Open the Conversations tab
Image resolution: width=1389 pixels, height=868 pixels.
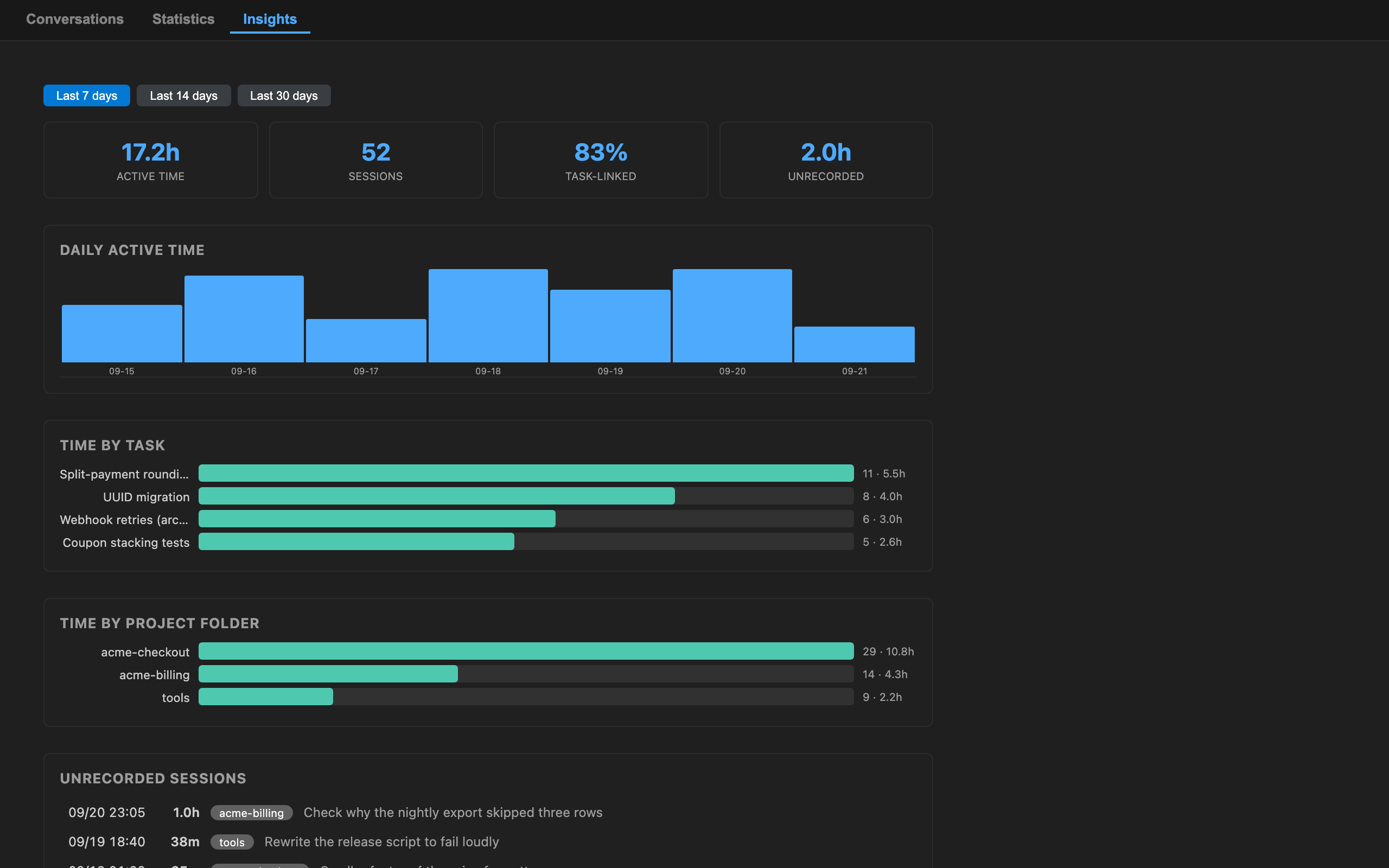pos(75,19)
